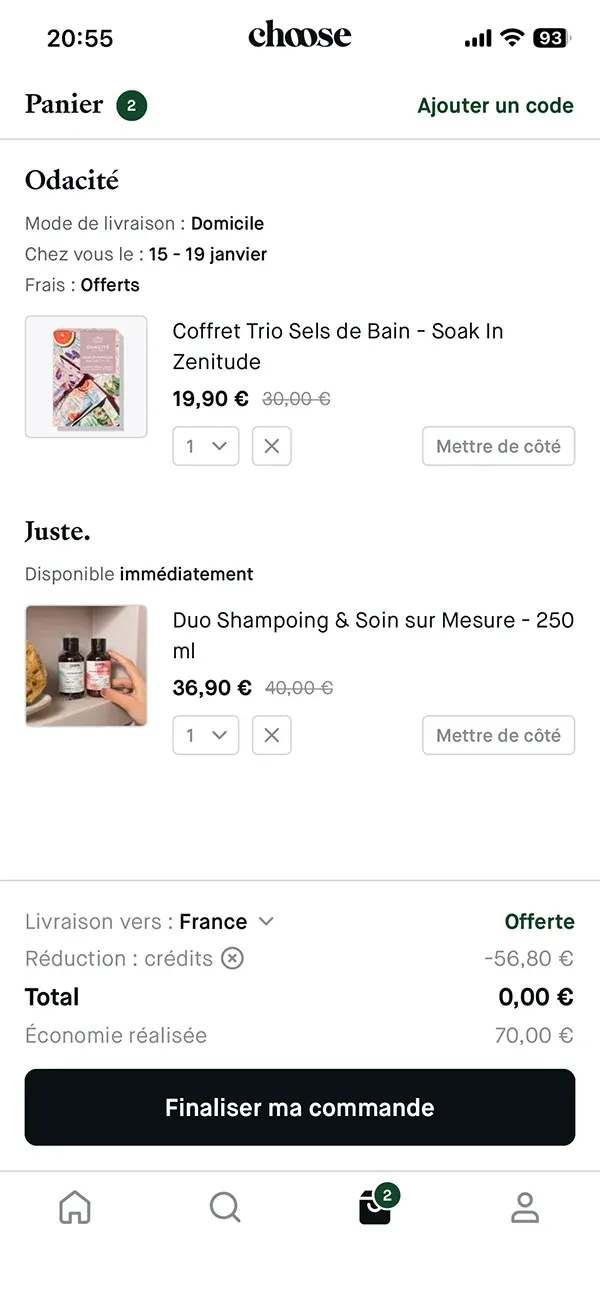Select the Juste. brand heading
Screen dimensions: 600x1298
[57, 532]
